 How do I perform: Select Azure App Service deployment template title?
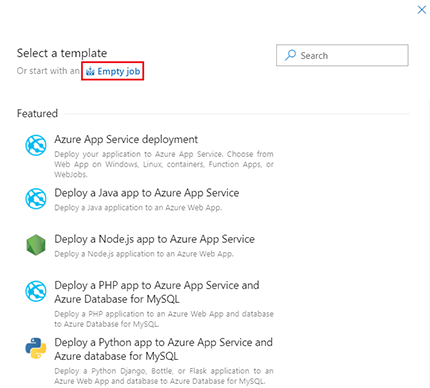click(x=126, y=139)
